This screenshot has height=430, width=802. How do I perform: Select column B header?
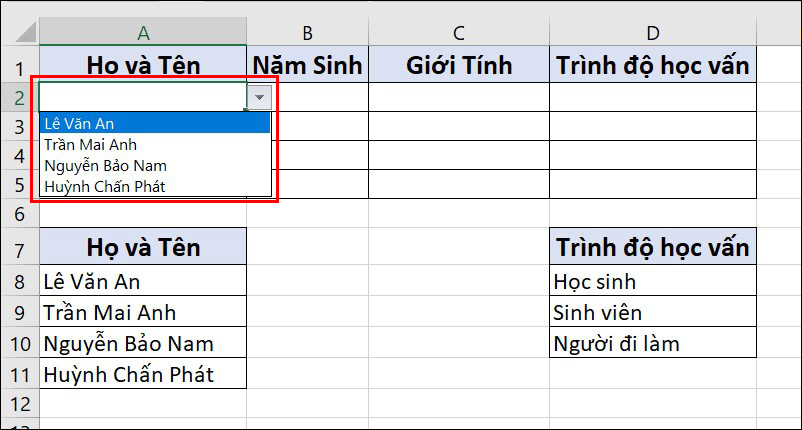click(307, 32)
